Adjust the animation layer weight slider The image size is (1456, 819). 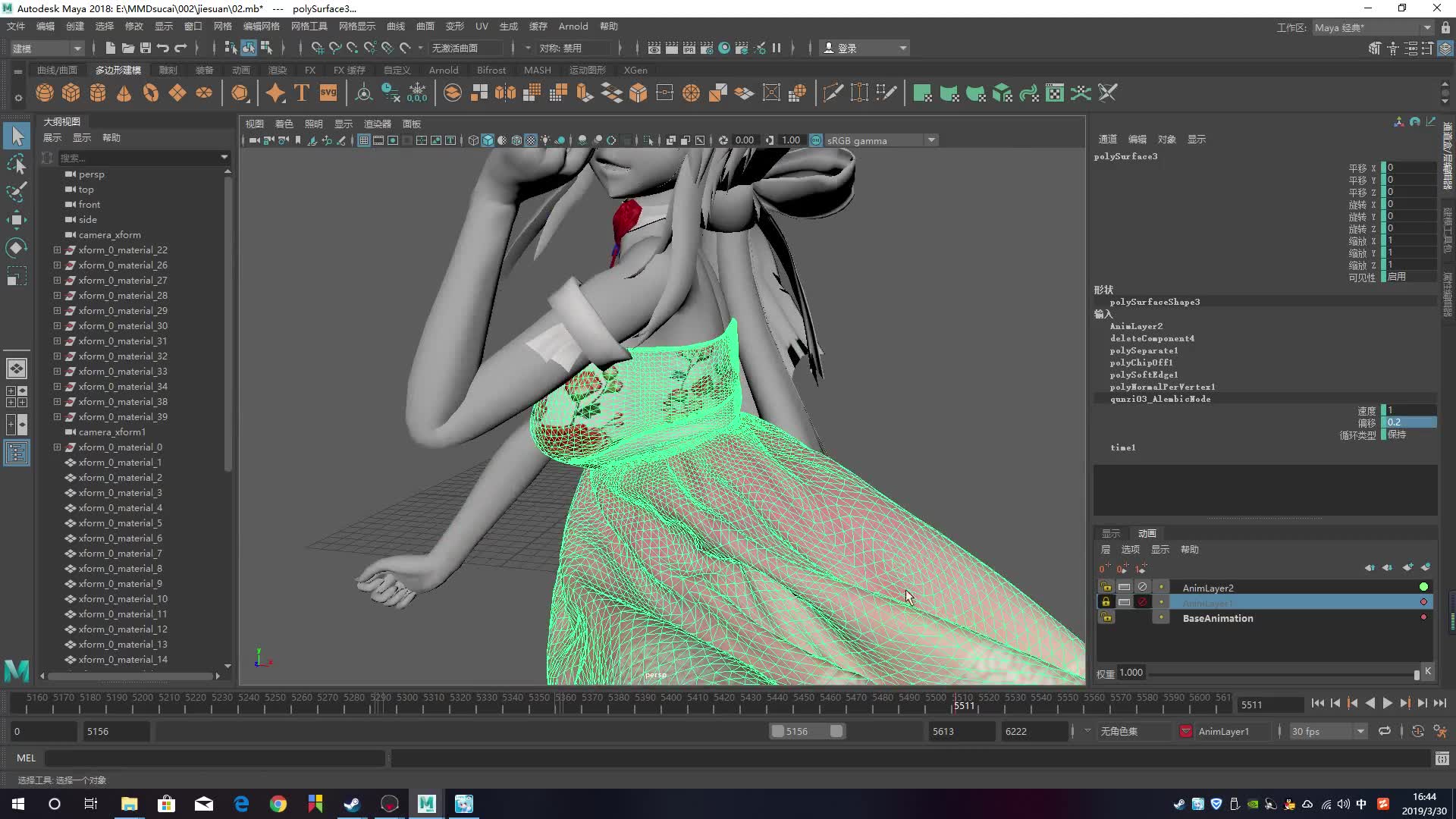tap(1416, 674)
